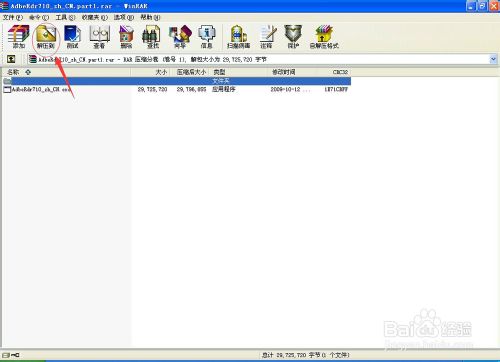Open the 命令 (Commands) menu
Image resolution: width=500 pixels, height=362 pixels.
pos(39,17)
